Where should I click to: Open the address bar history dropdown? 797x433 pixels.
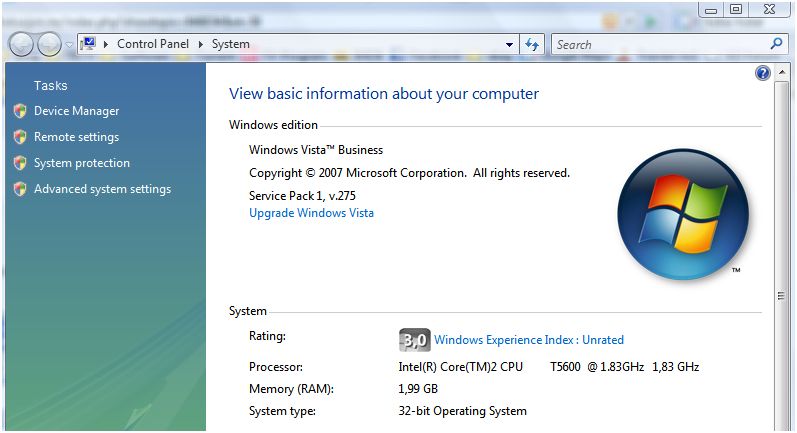tap(509, 45)
